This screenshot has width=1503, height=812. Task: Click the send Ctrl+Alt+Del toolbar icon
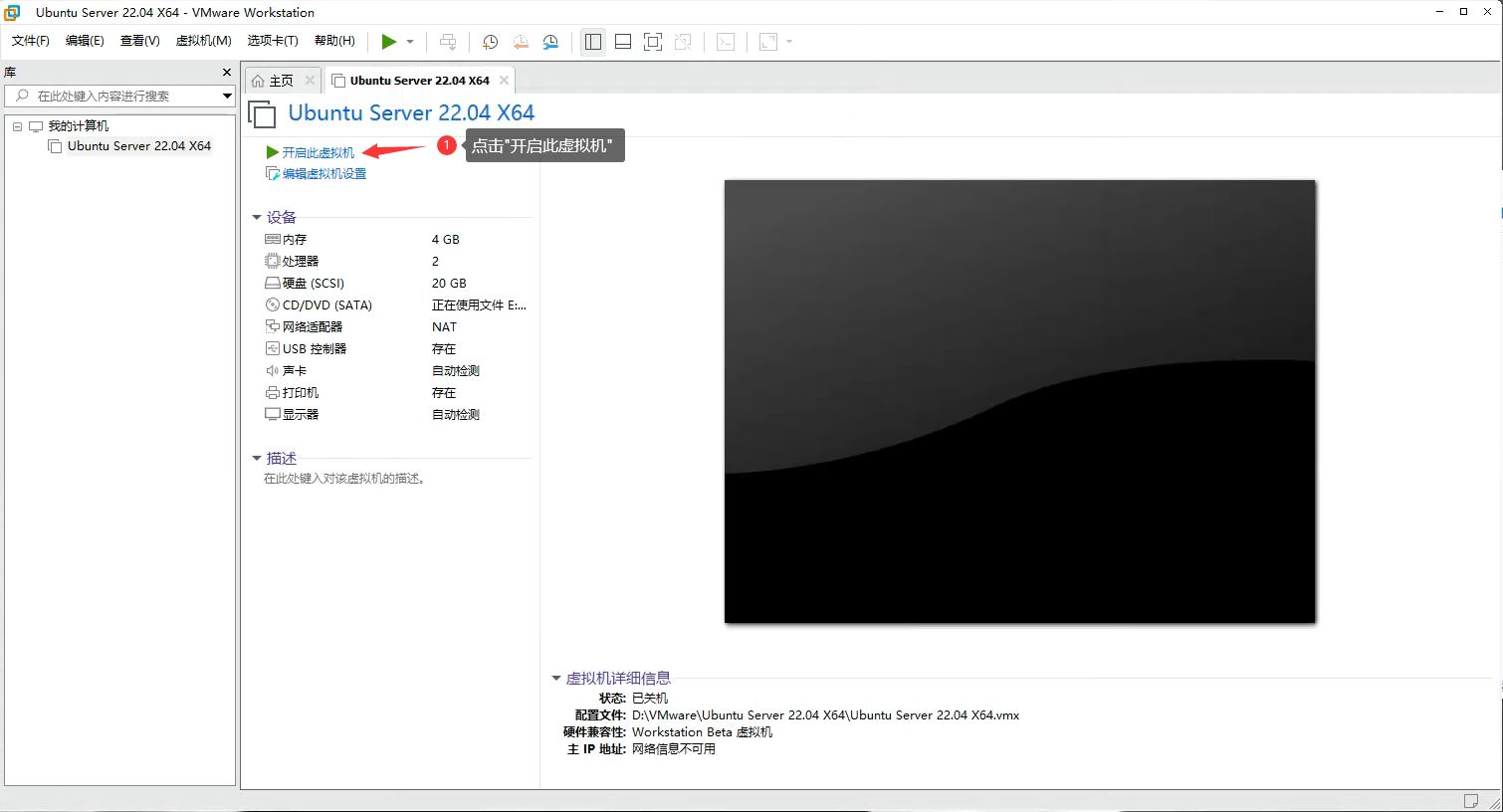448,42
